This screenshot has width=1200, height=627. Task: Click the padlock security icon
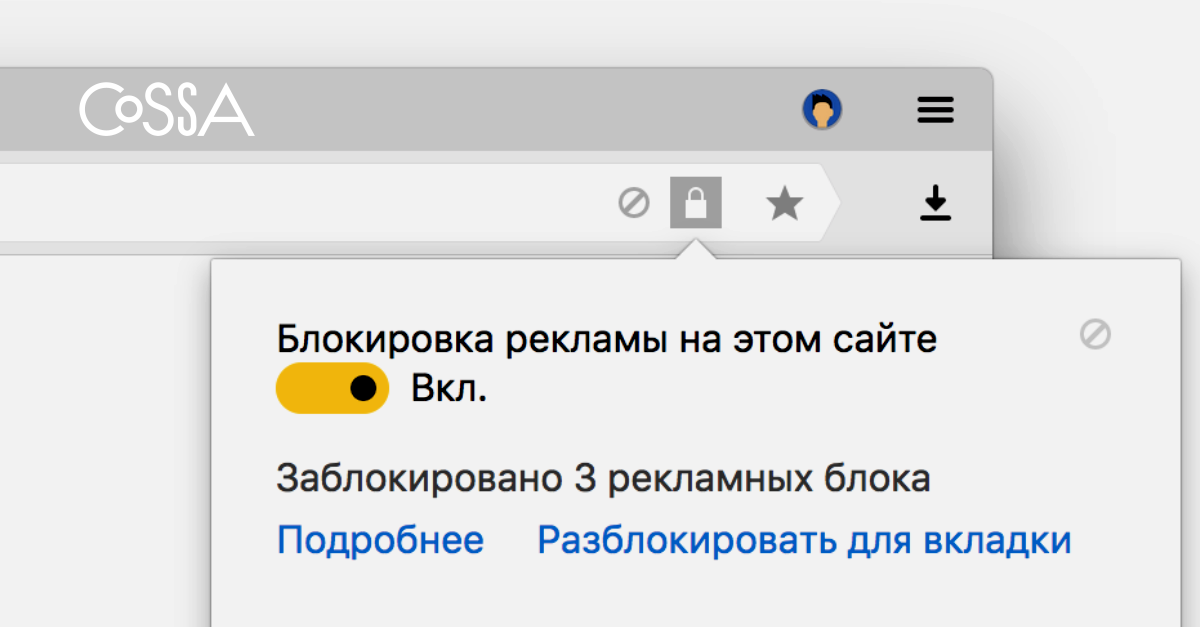tap(696, 203)
